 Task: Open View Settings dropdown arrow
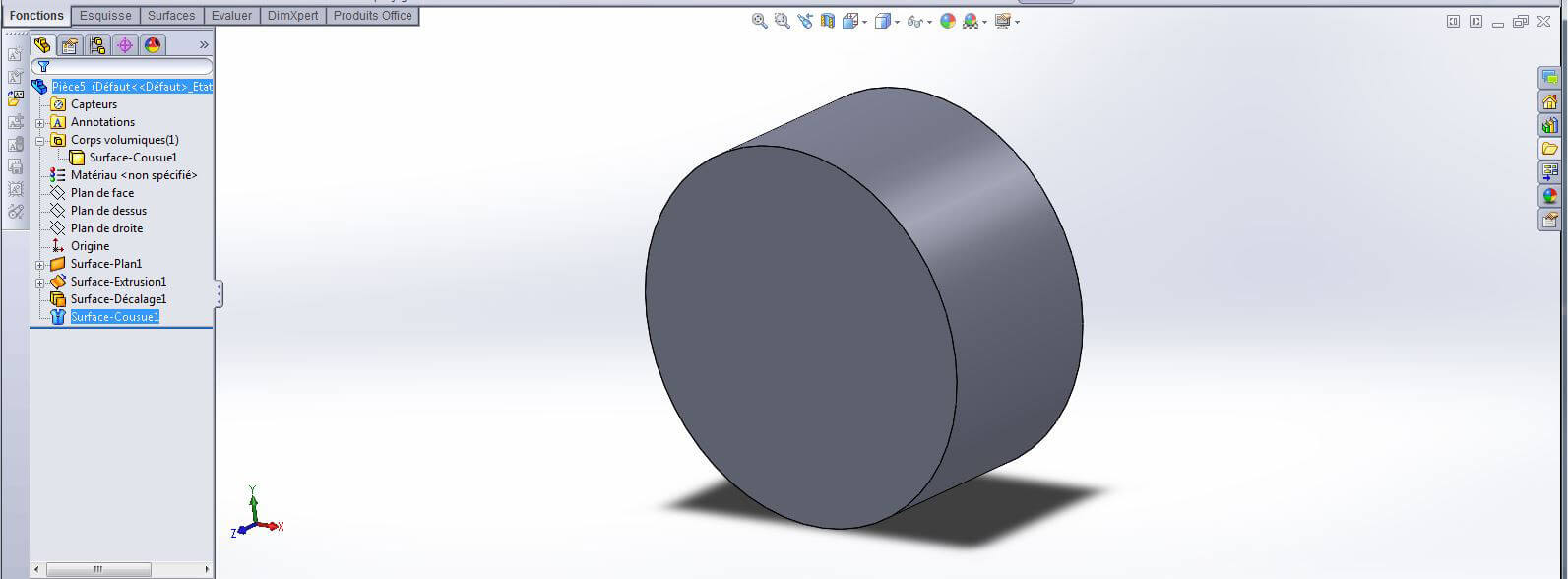pos(1017,22)
